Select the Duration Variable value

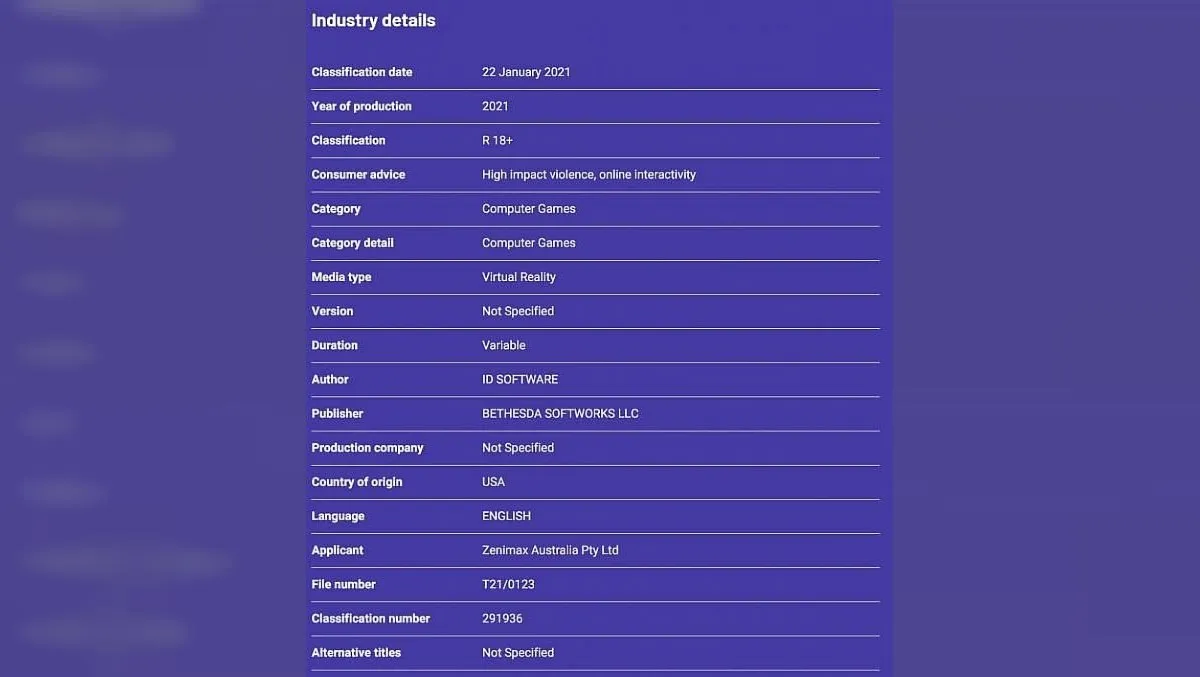click(503, 345)
